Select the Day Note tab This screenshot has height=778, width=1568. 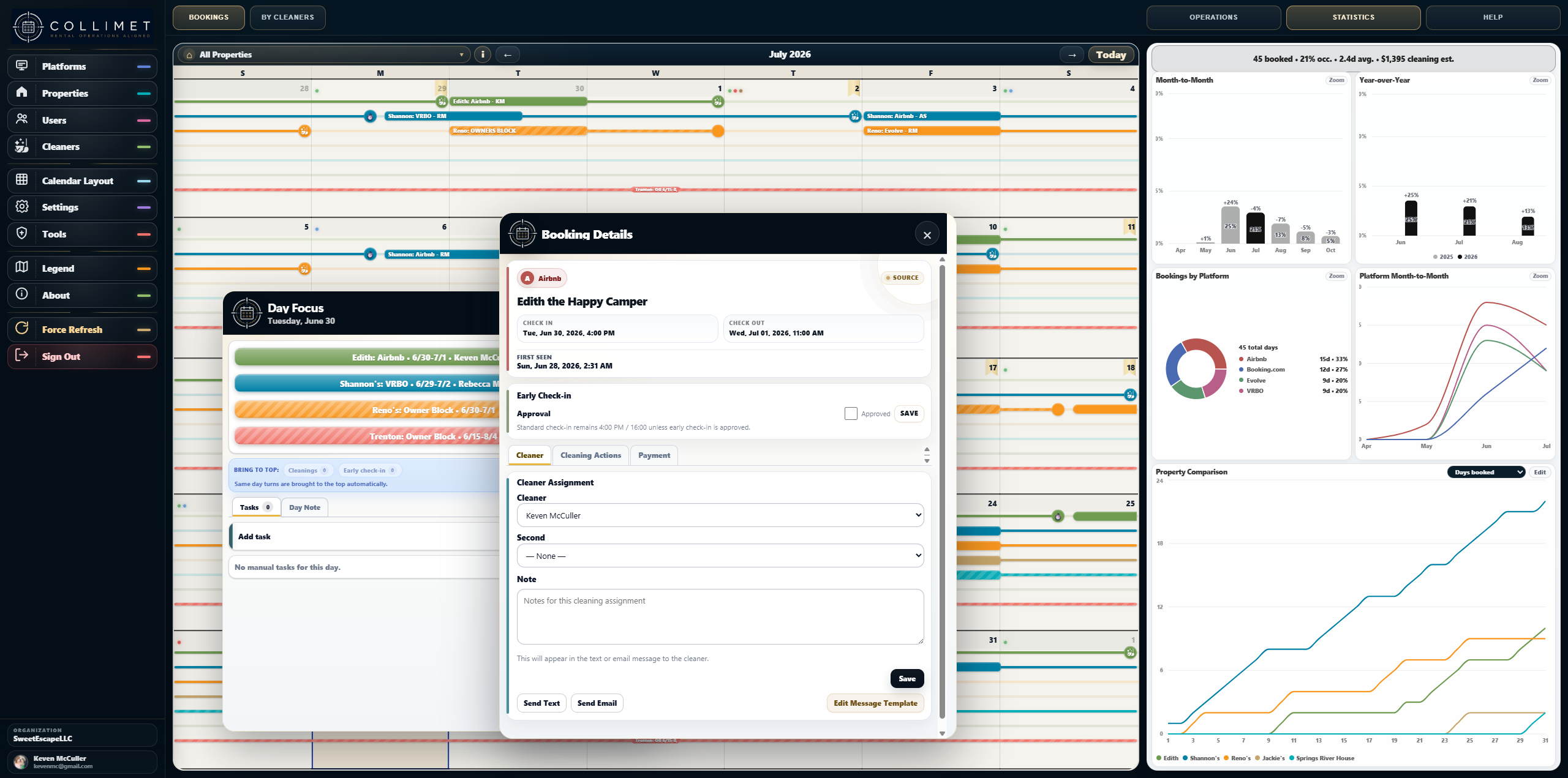[305, 507]
